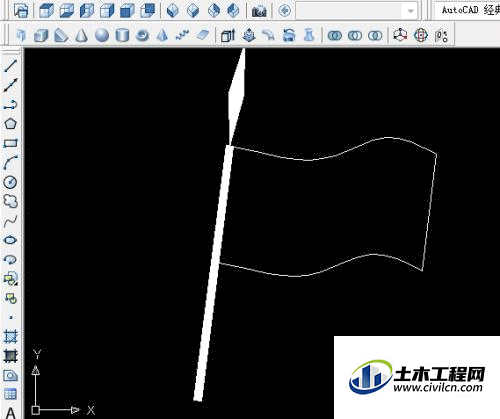Set SW Isometric view
This screenshot has width=500, height=419.
pyautogui.click(x=172, y=10)
